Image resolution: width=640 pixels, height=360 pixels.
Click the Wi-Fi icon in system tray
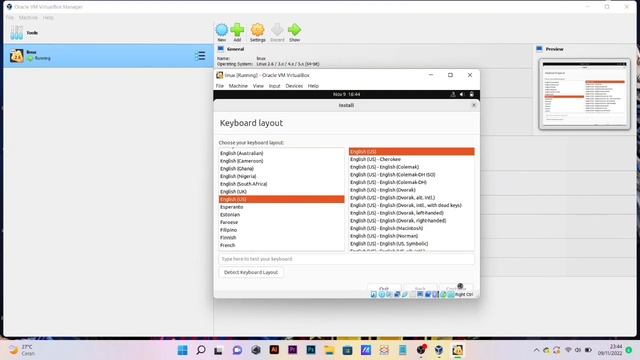pyautogui.click(x=568, y=350)
